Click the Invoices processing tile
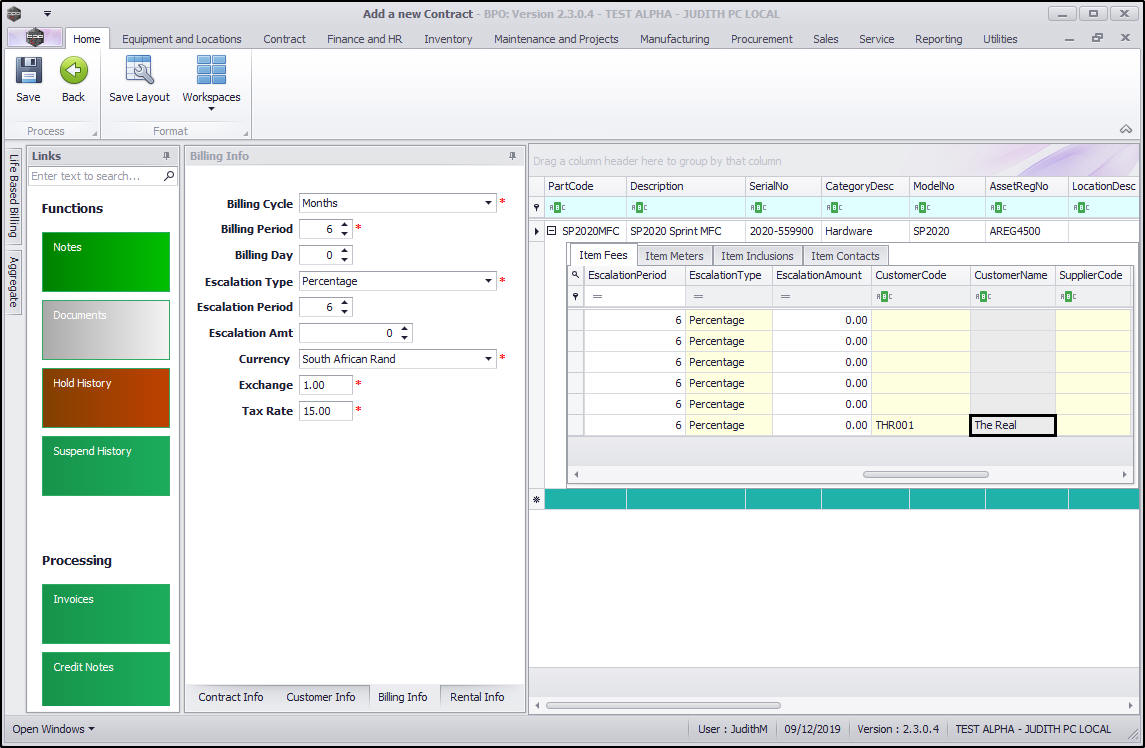 coord(106,614)
